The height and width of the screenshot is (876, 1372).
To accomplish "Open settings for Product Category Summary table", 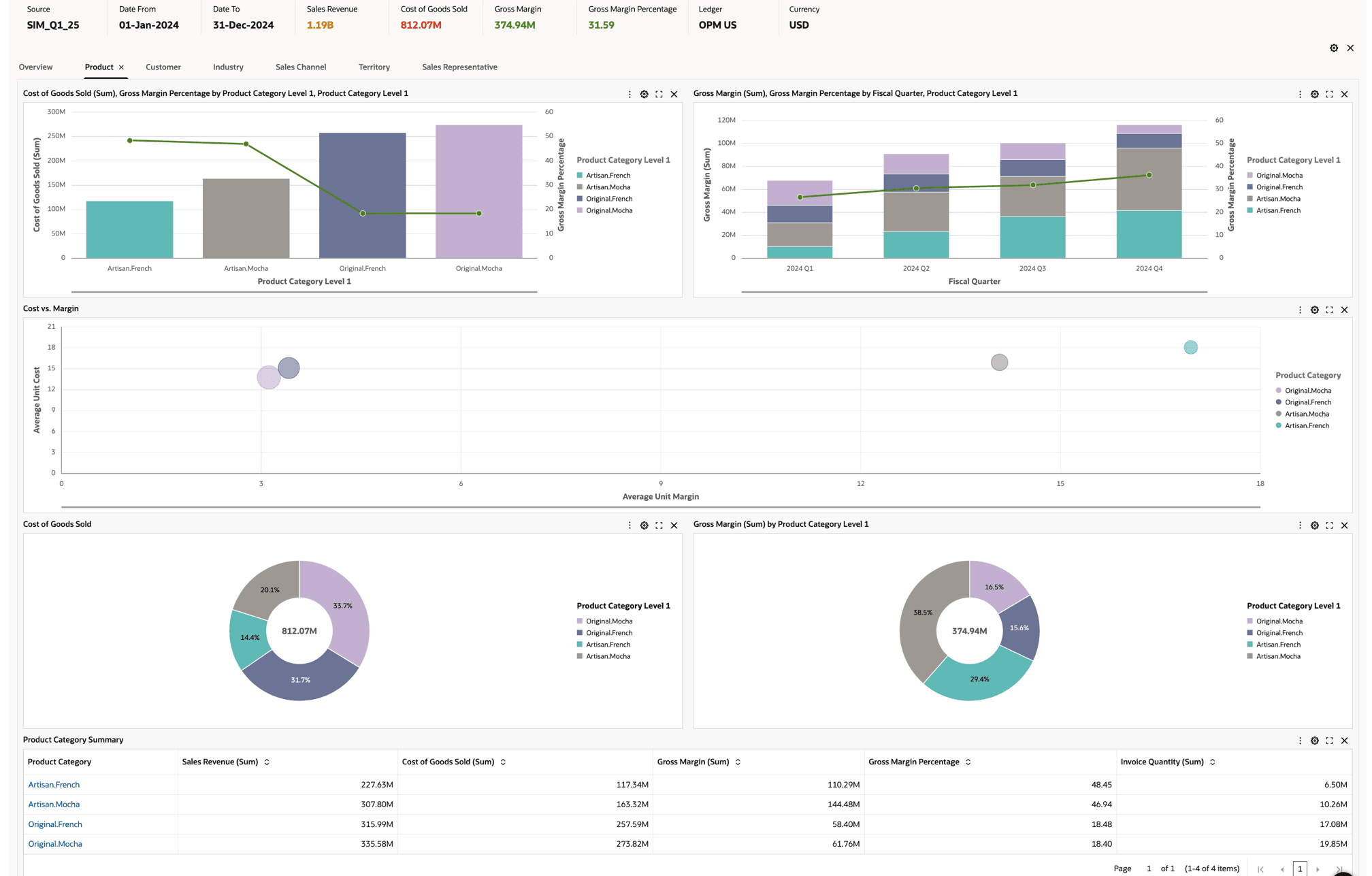I will [1315, 741].
